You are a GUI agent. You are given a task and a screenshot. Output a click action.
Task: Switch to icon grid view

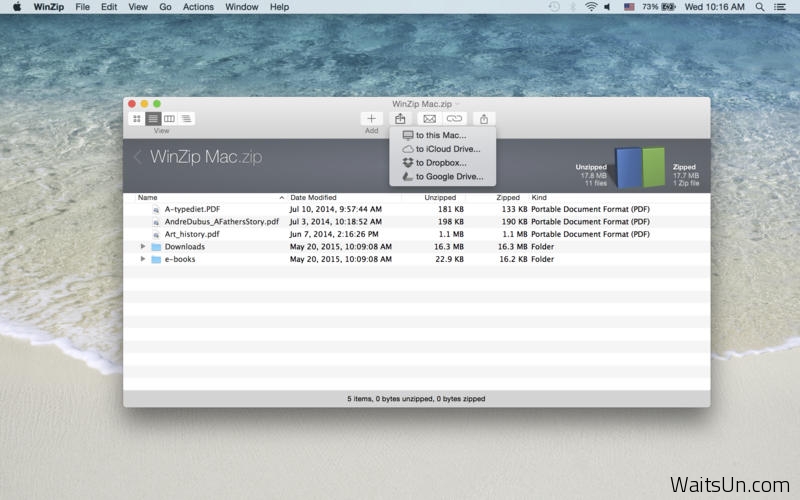point(137,119)
